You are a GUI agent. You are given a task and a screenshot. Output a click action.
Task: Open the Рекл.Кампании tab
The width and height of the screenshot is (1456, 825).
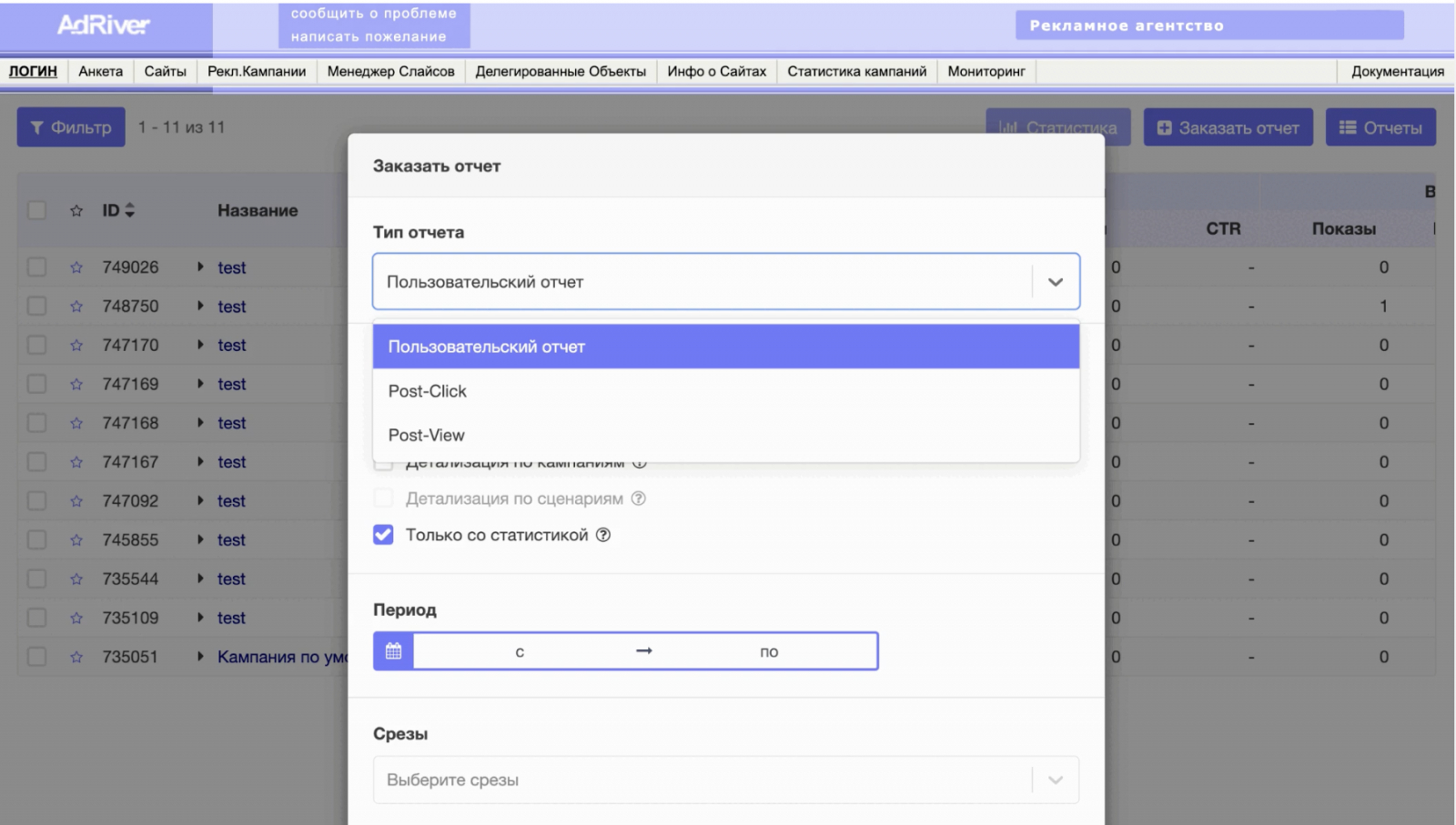tap(257, 71)
